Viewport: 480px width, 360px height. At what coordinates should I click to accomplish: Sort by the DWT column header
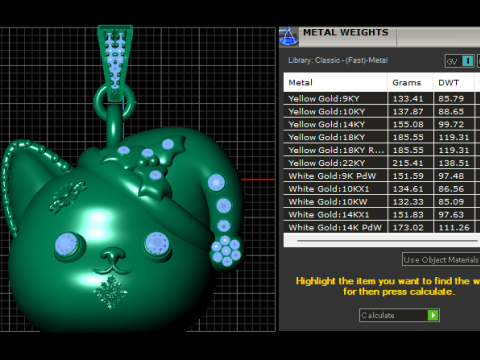point(453,82)
